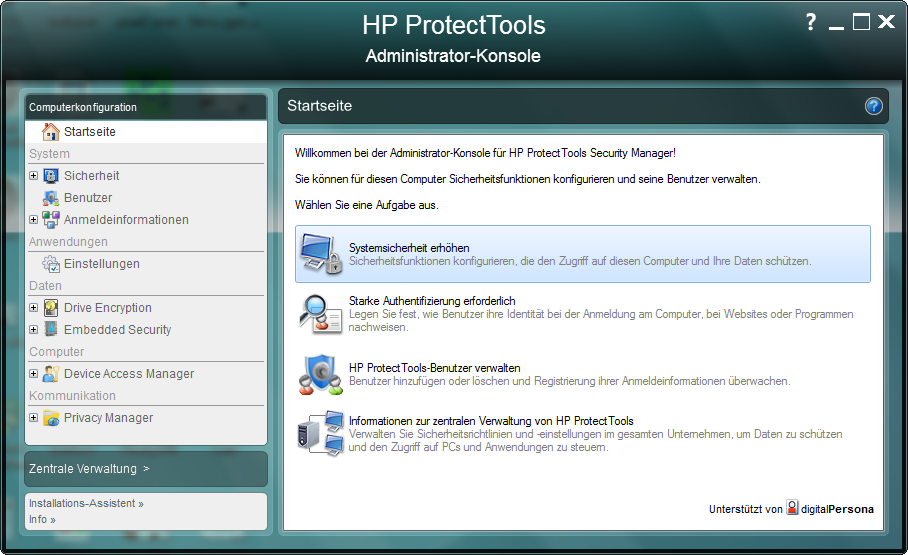Click the Embedded Security icon
The width and height of the screenshot is (908, 555).
(x=51, y=329)
